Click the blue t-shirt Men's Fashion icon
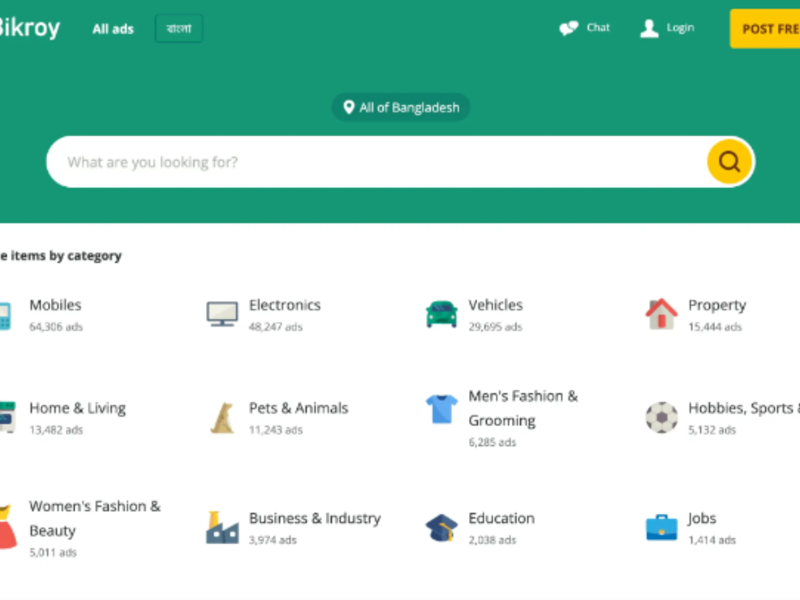The height and width of the screenshot is (600, 800). [441, 409]
